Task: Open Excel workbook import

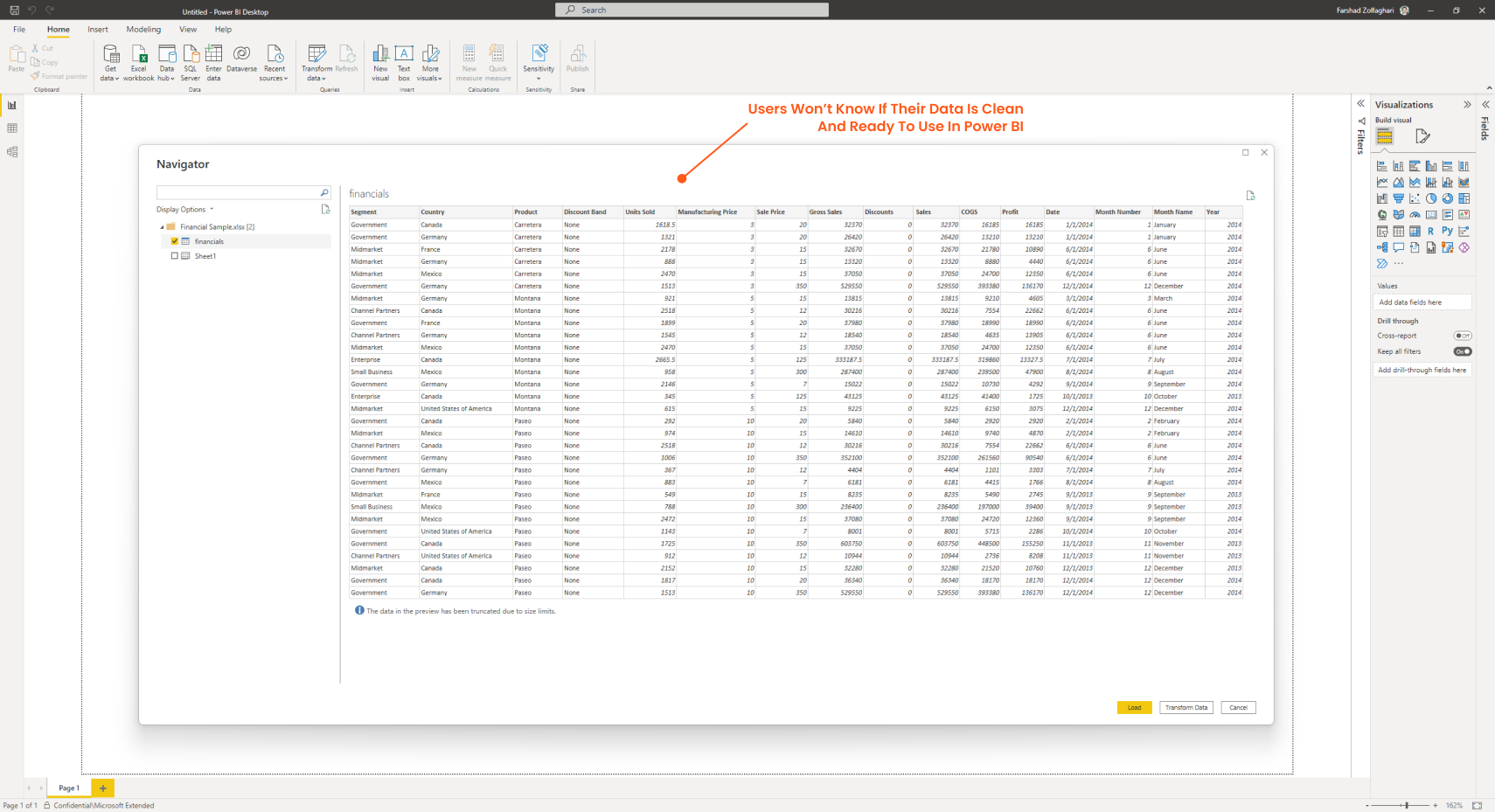Action: pos(138,56)
